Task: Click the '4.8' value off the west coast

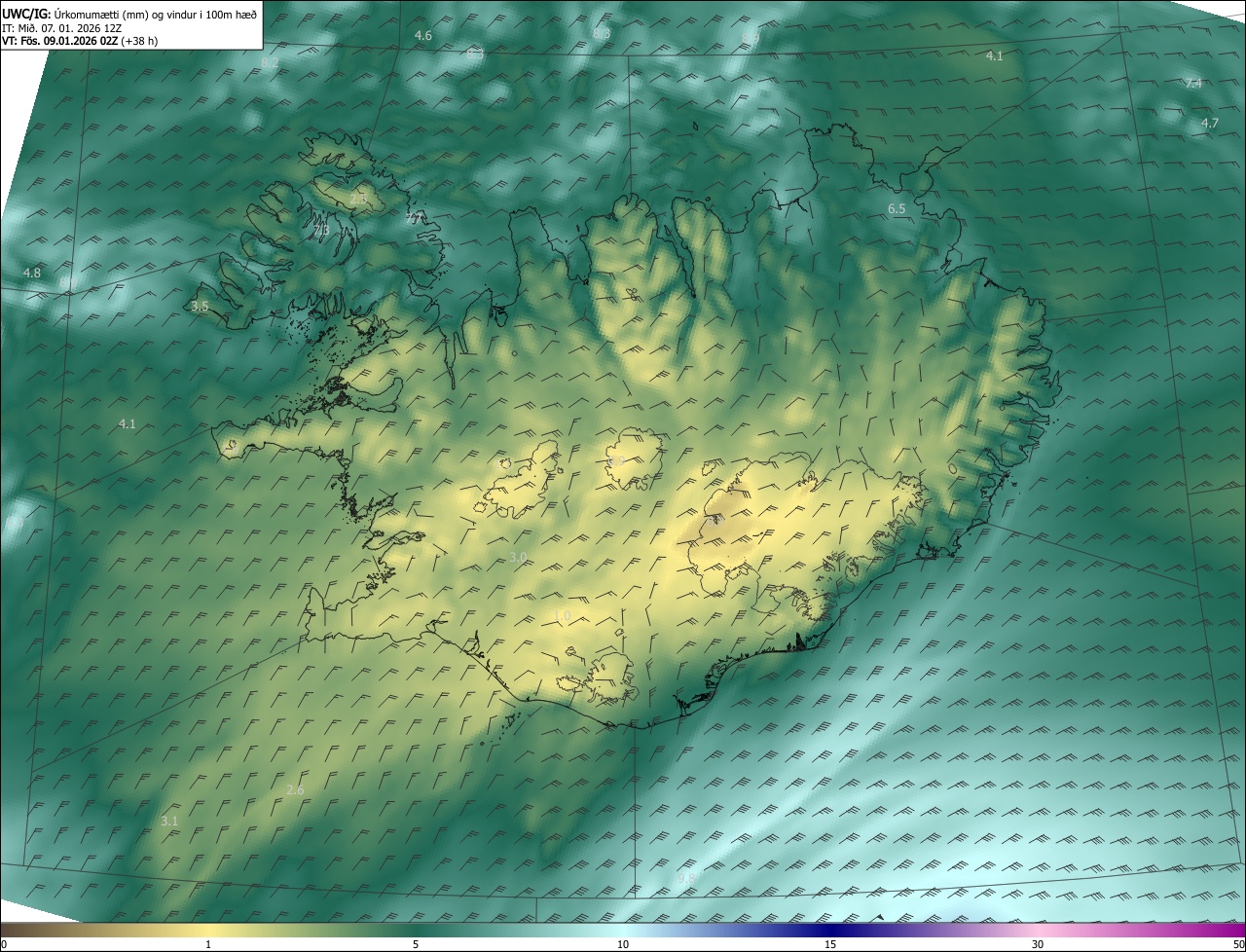Action: 32,274
